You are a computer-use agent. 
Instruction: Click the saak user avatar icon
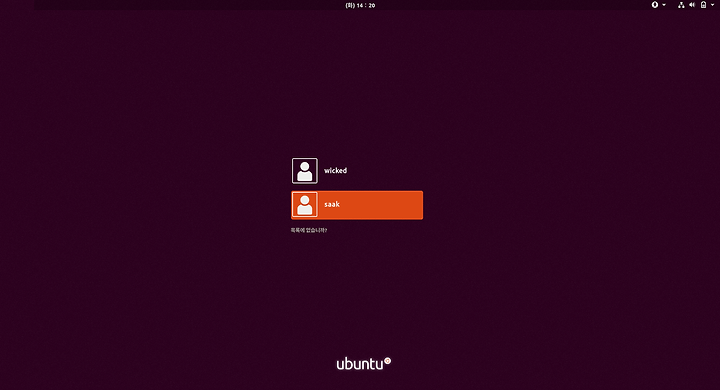point(304,205)
